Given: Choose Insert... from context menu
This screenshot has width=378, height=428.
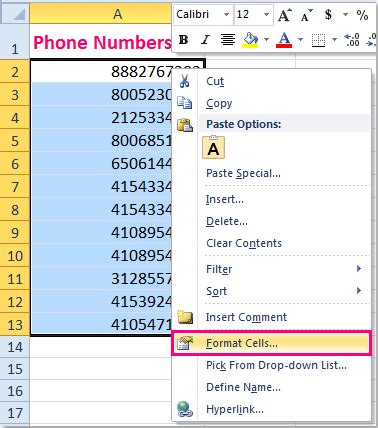Looking at the screenshot, I should [x=271, y=199].
